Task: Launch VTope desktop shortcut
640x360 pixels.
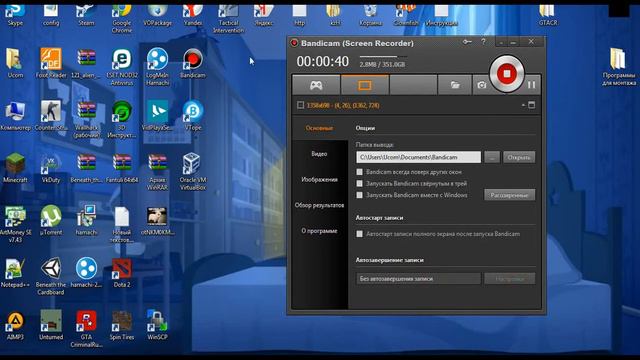Action: (x=193, y=116)
